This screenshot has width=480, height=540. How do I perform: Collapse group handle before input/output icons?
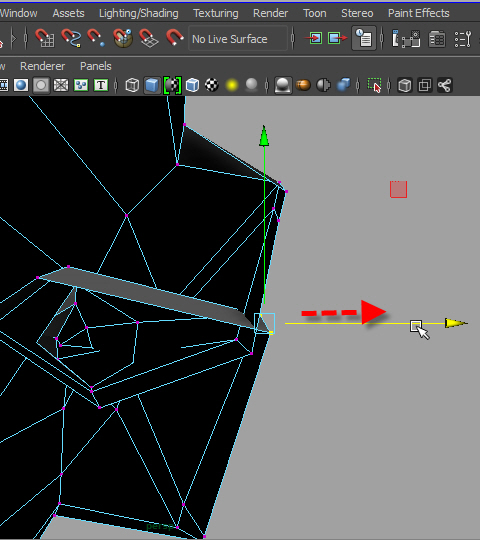[x=293, y=38]
